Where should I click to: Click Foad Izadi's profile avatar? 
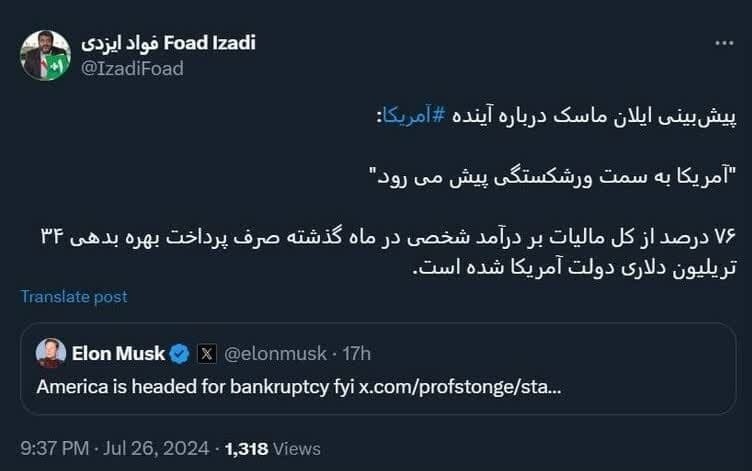tap(46, 55)
